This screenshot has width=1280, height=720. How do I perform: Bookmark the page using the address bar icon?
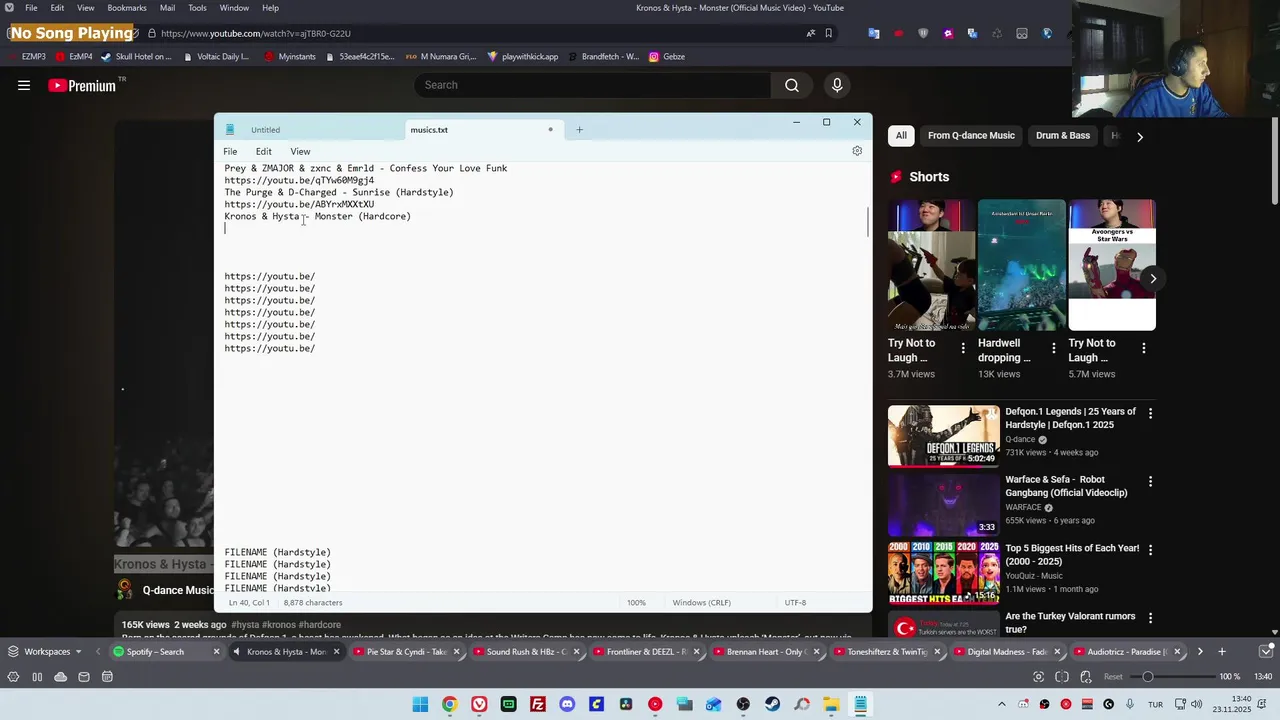coord(828,33)
